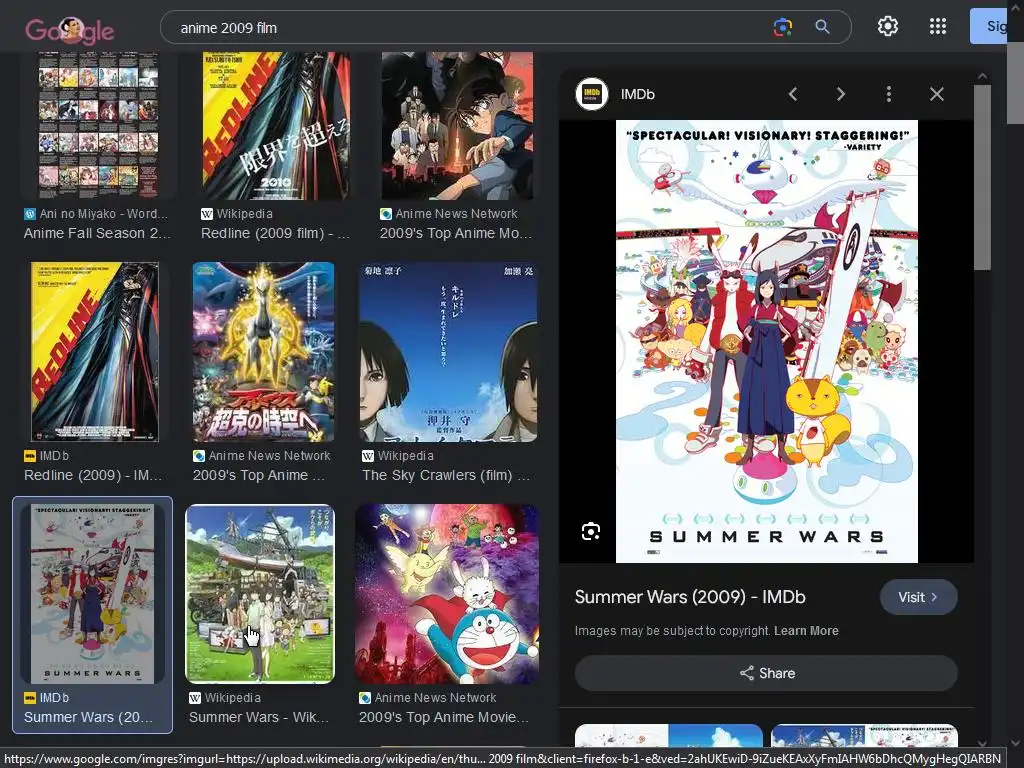Click 'Redline (2009 film)' result title
Screen dimensions: 1024x768
tap(275, 233)
